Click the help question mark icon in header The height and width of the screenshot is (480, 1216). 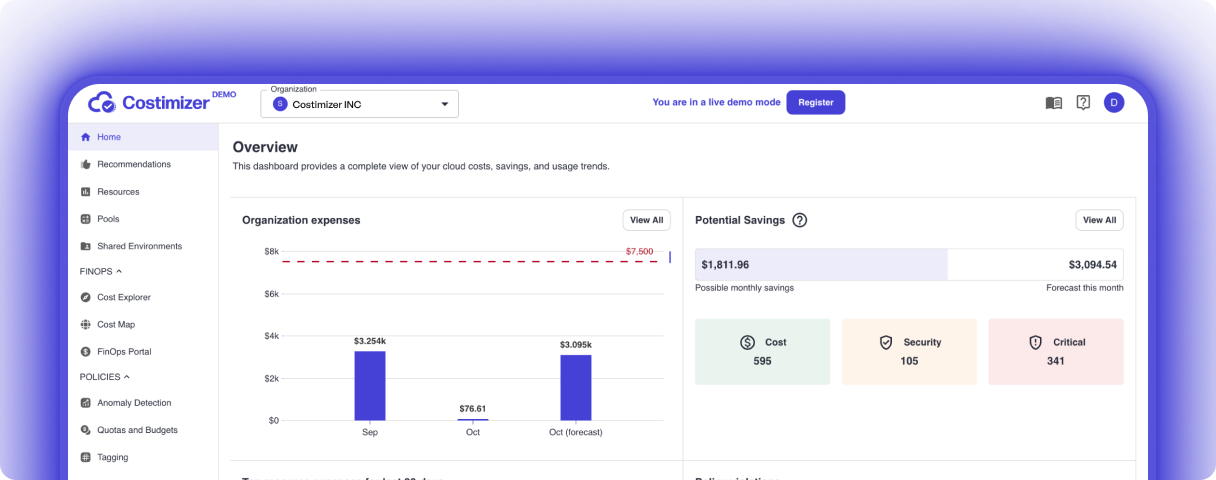point(1083,103)
